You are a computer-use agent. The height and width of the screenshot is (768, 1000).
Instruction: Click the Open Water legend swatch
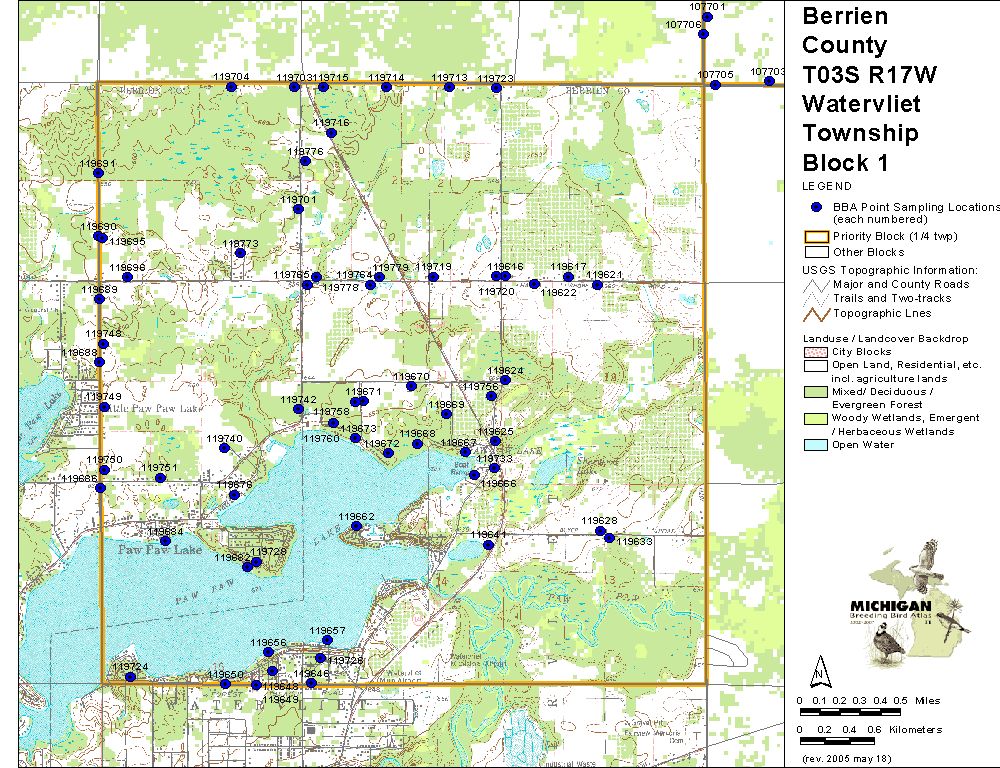816,445
